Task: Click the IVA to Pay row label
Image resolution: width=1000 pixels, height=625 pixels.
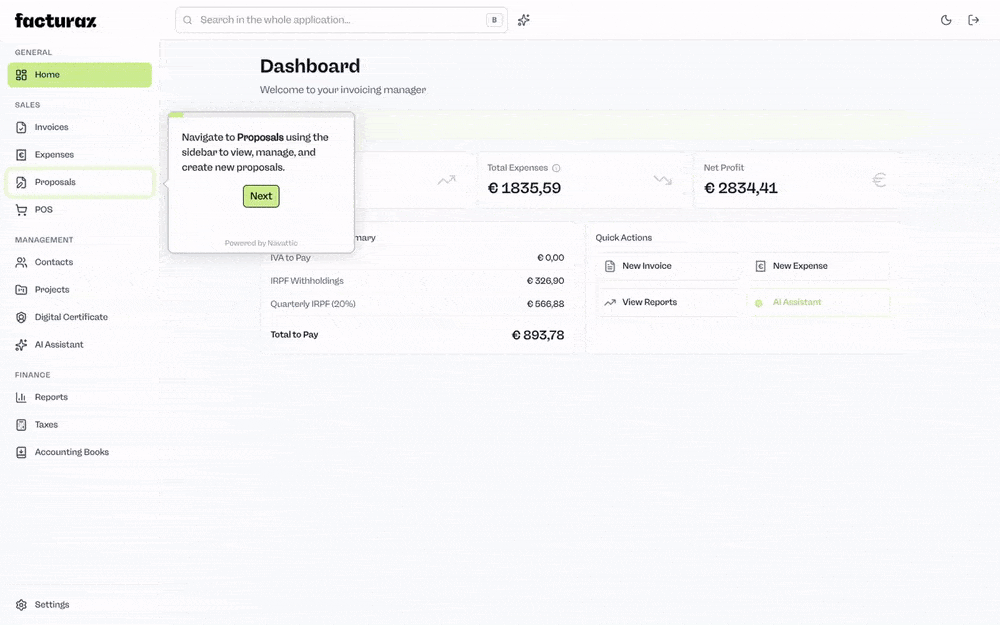Action: pos(290,258)
